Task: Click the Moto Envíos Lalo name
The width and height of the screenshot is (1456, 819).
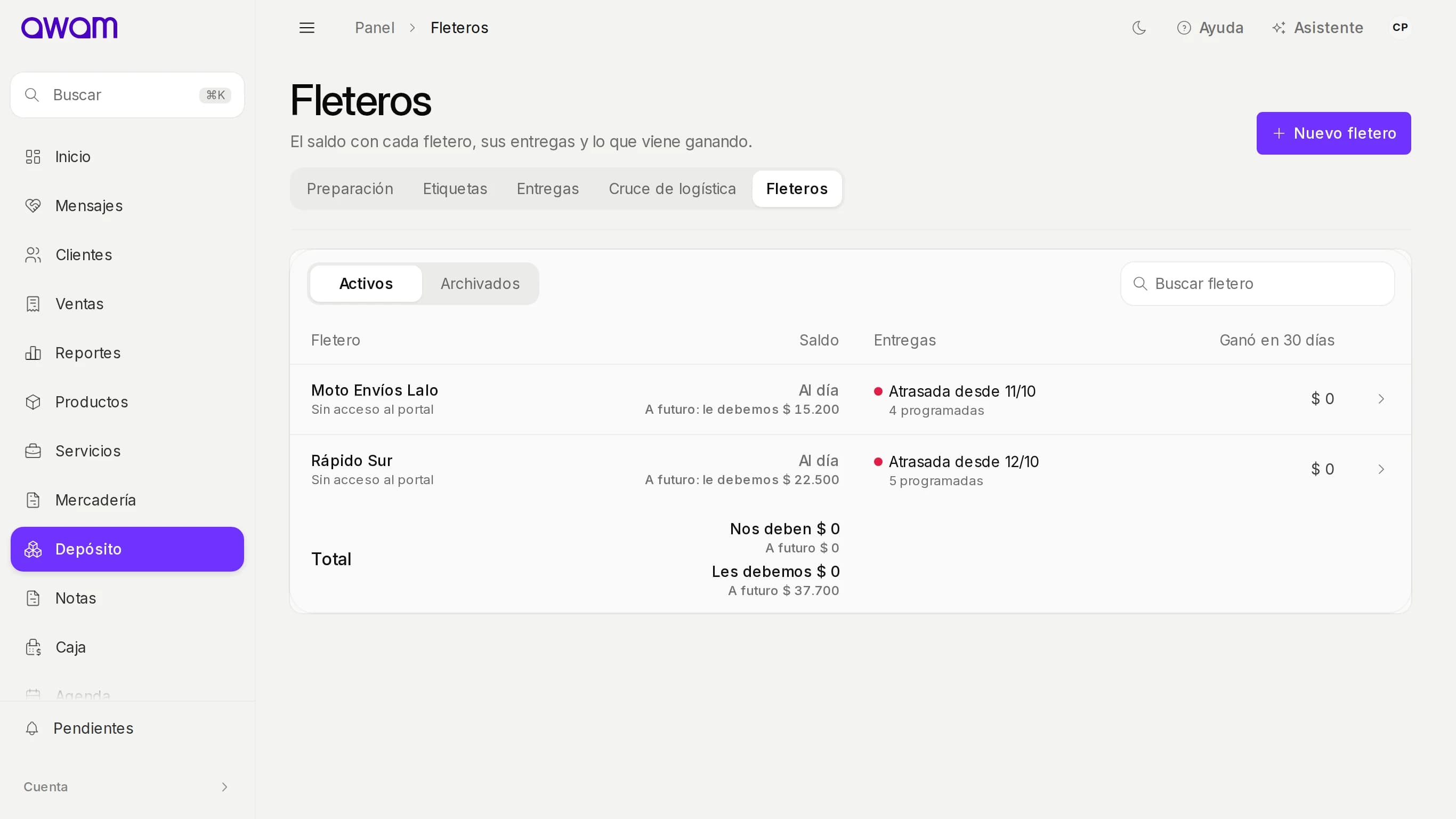Action: [x=375, y=390]
